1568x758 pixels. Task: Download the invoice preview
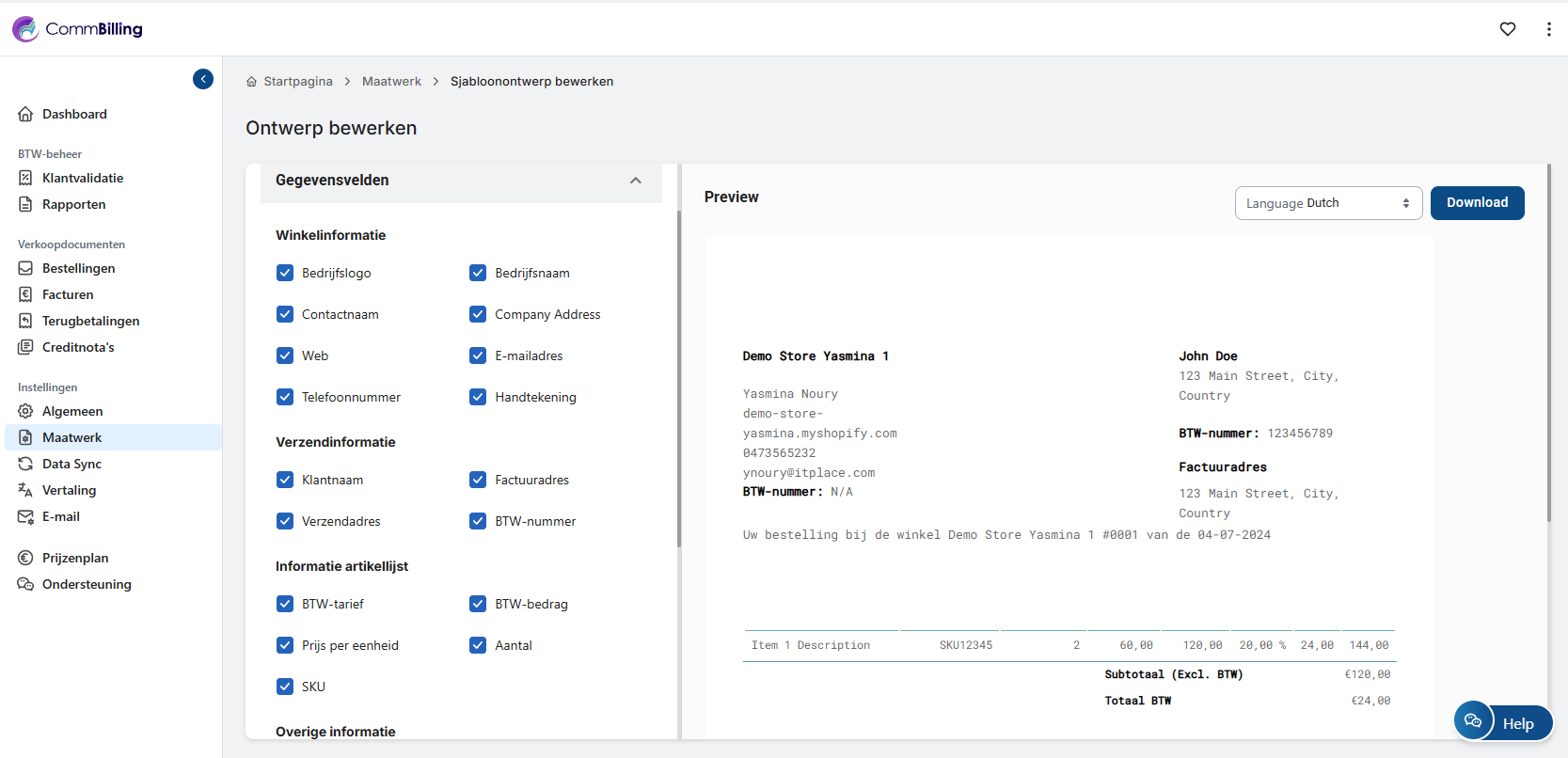(1477, 203)
